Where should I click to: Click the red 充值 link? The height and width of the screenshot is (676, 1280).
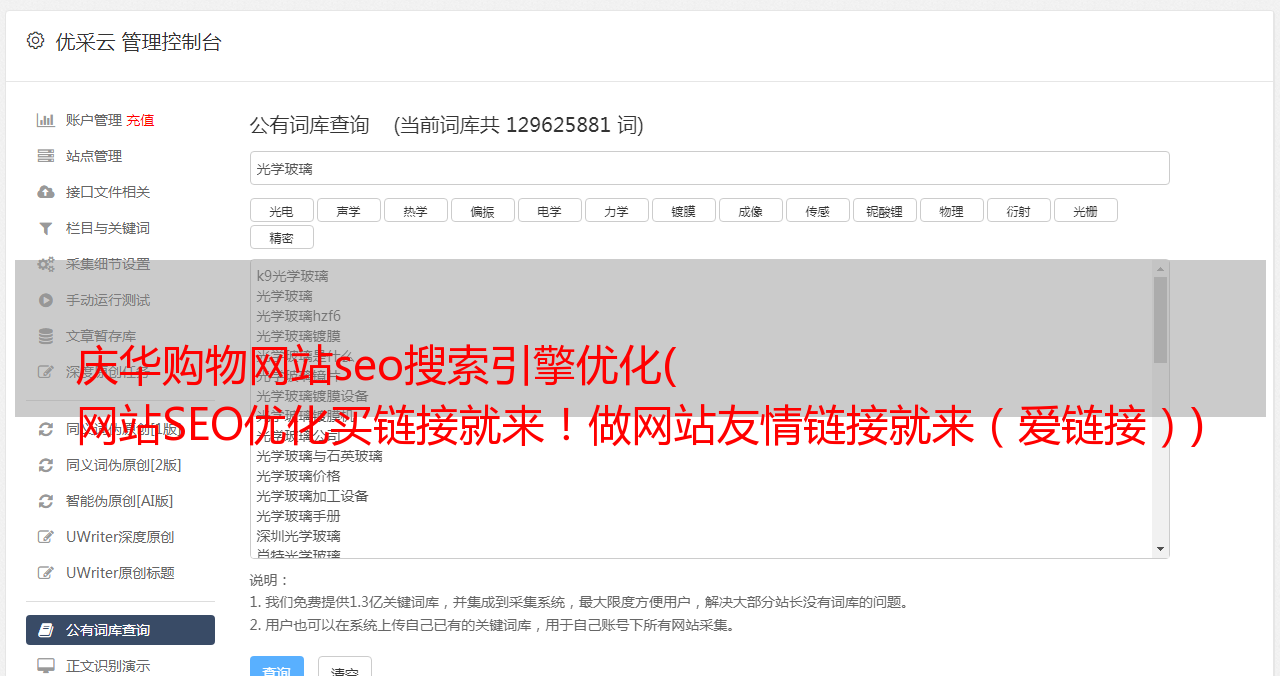(140, 120)
